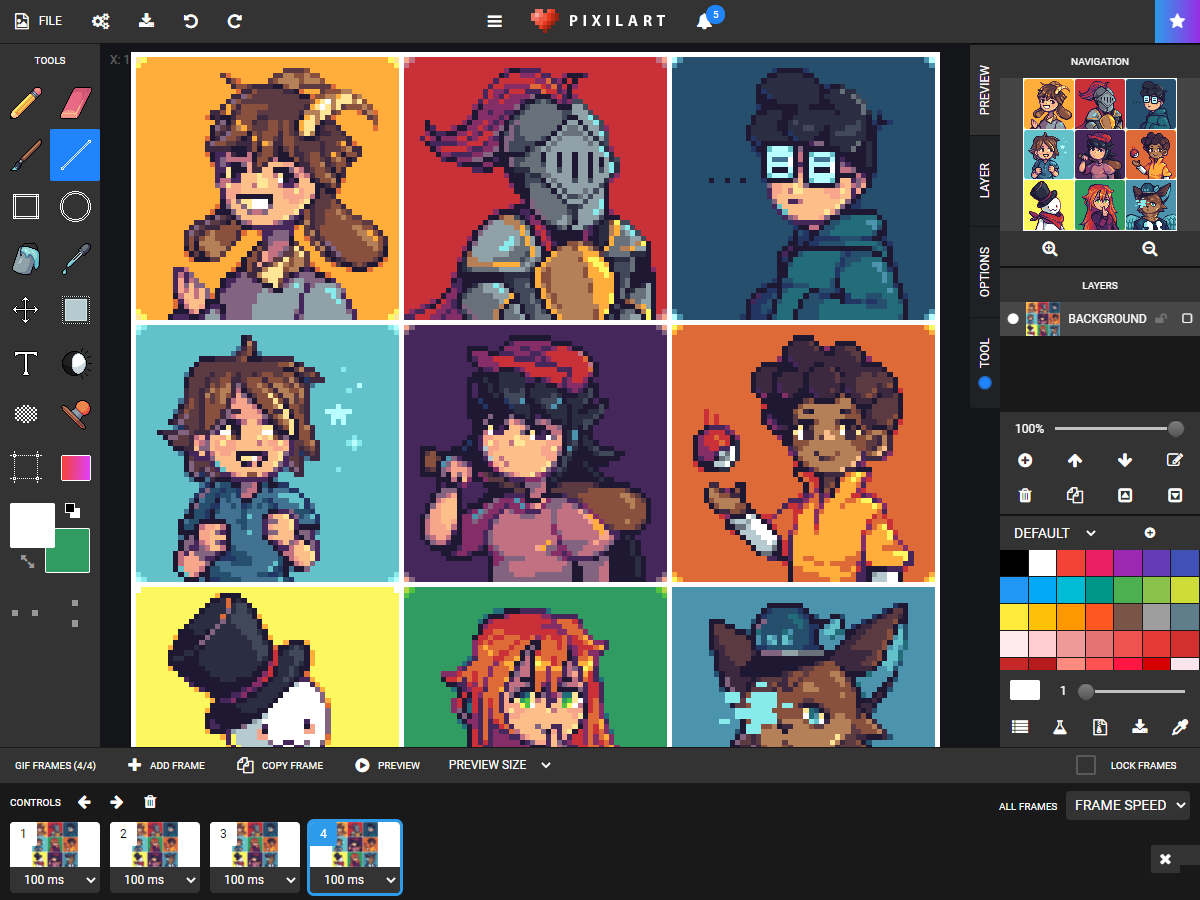Viewport: 1200px width, 900px height.
Task: Toggle the lock on the BACKGROUND layer
Action: coord(1159,318)
